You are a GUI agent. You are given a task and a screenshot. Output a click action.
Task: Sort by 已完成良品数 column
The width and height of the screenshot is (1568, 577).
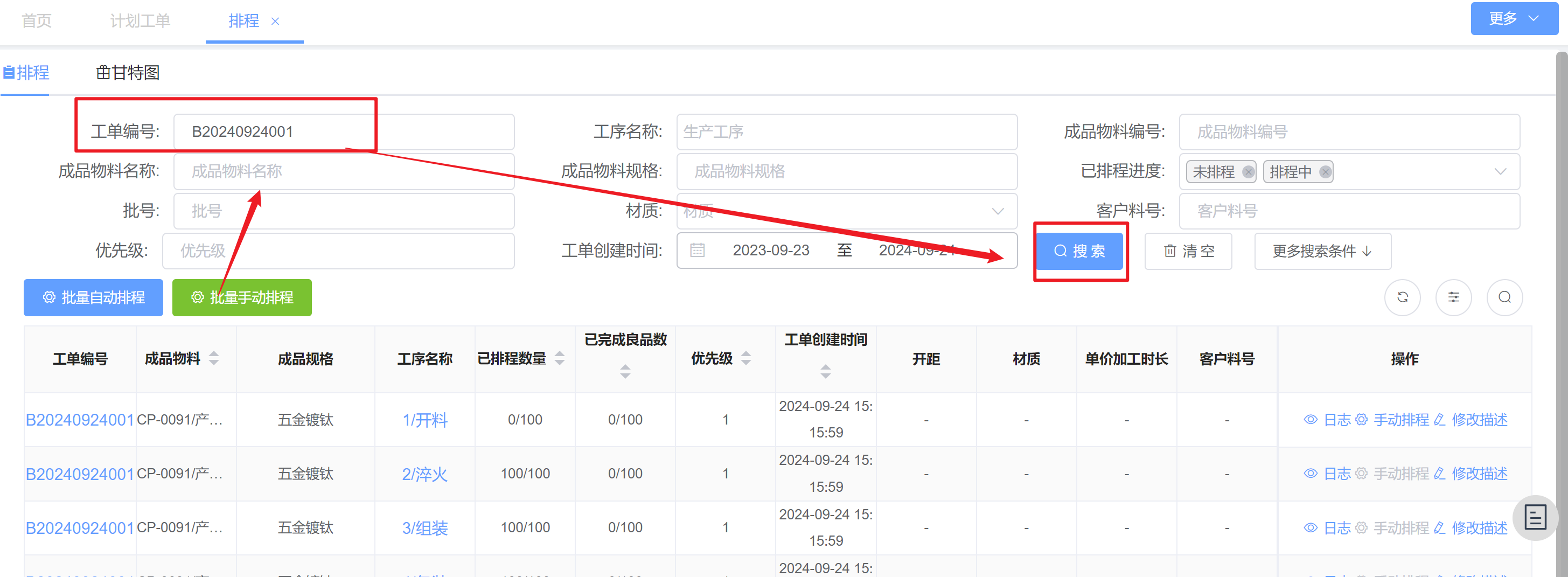(x=625, y=371)
